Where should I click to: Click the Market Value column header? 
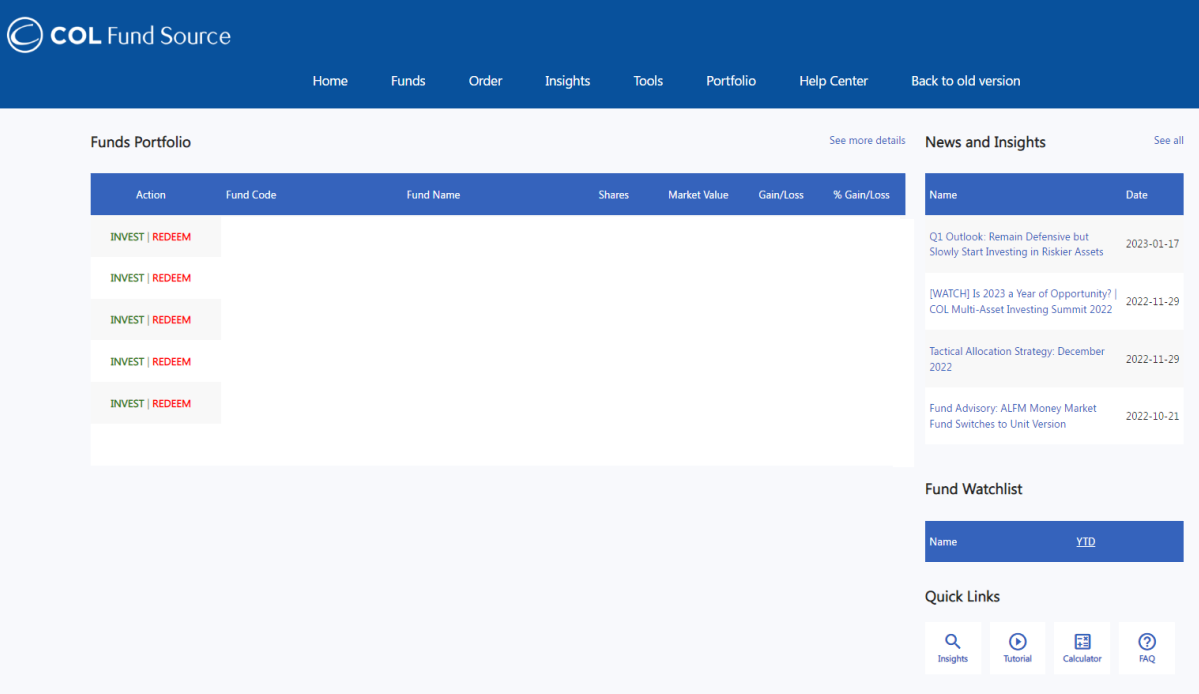(698, 195)
